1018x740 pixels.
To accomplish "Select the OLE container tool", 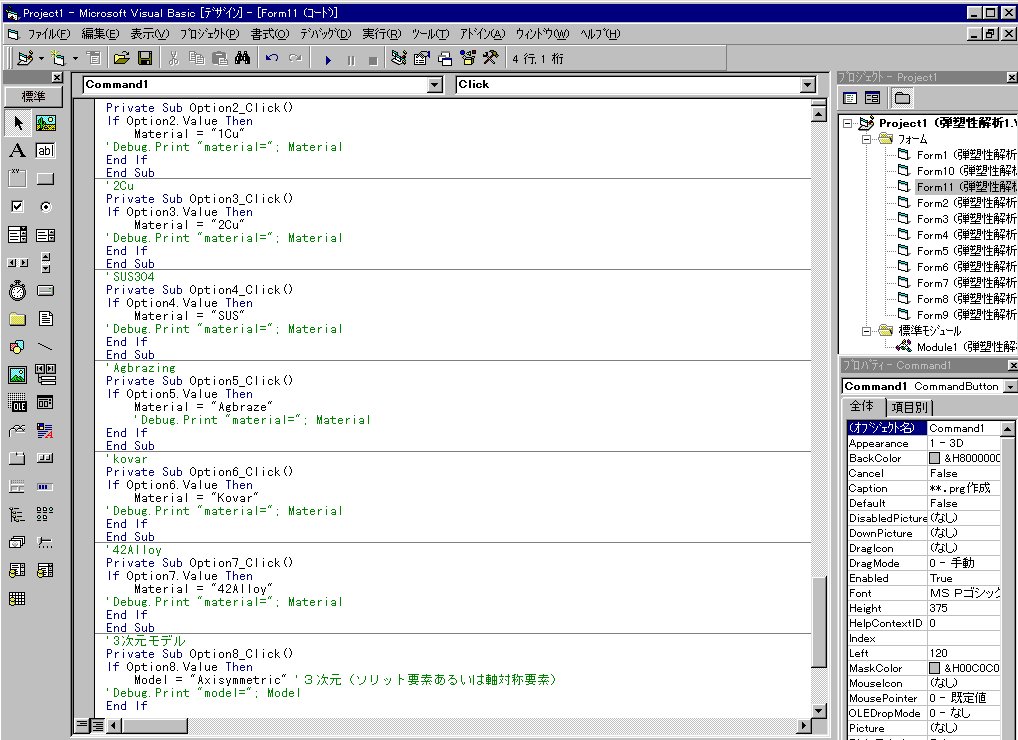I will pyautogui.click(x=18, y=402).
